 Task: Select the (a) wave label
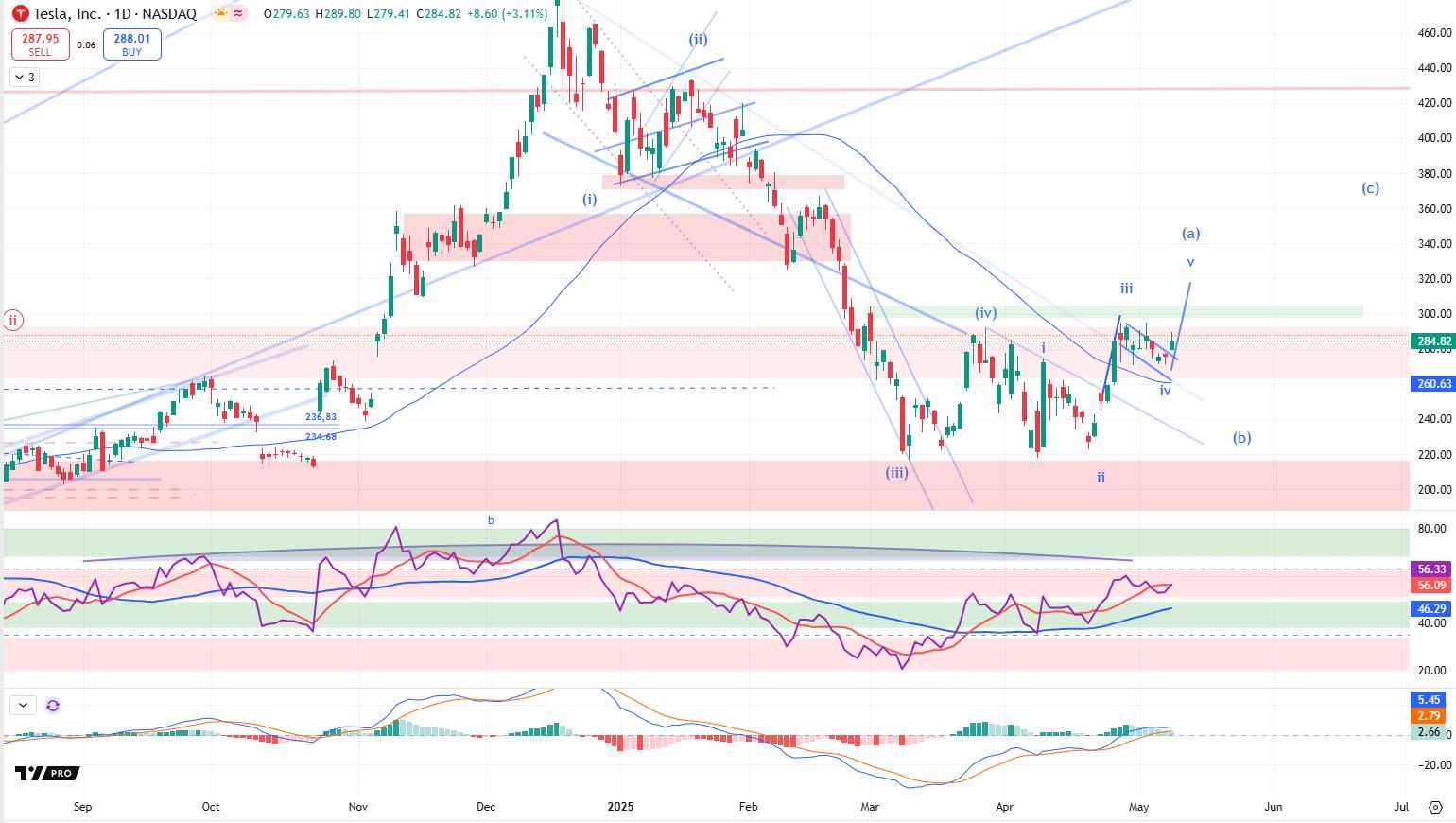click(1190, 234)
